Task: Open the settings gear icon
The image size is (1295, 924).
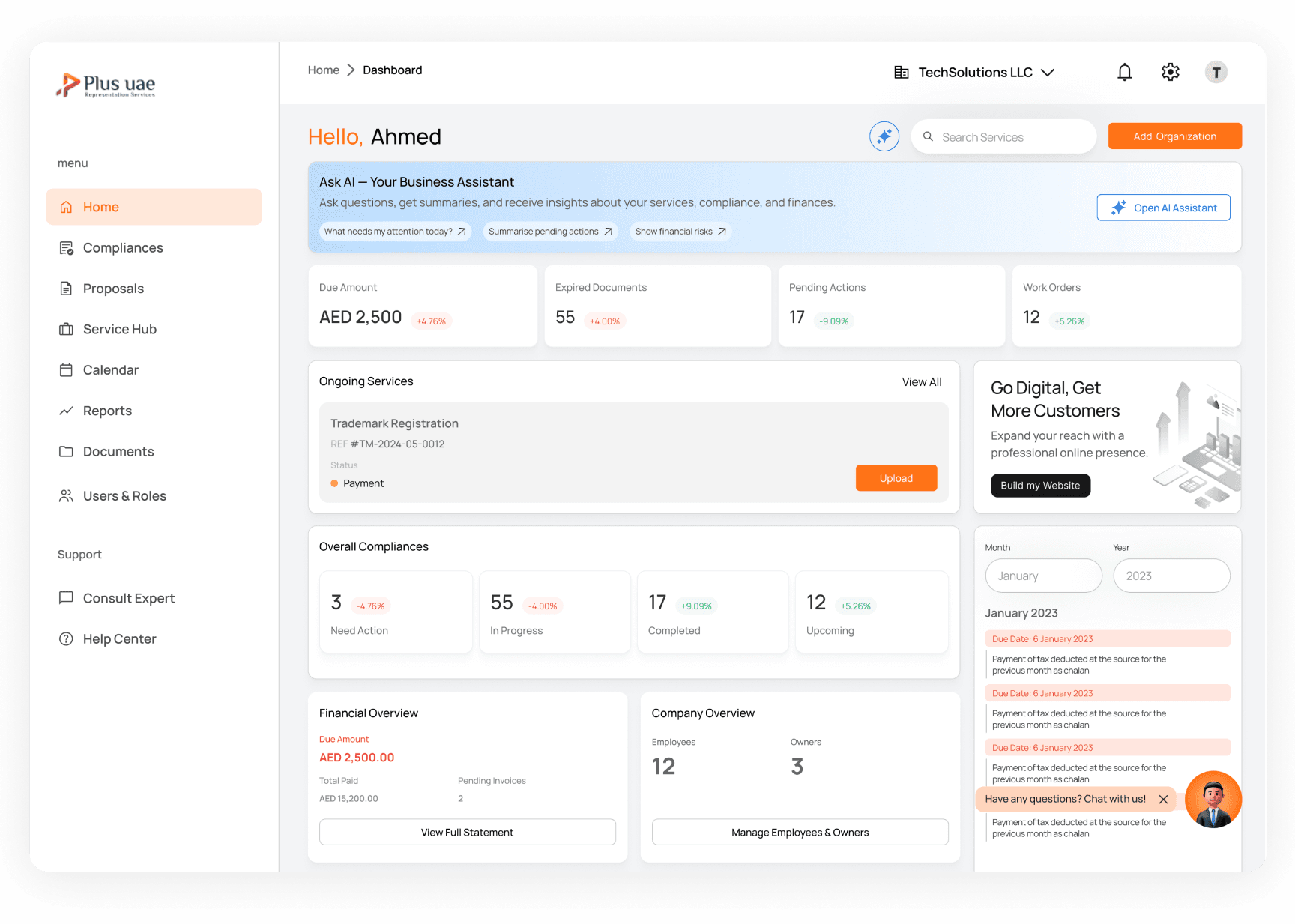Action: [x=1170, y=72]
